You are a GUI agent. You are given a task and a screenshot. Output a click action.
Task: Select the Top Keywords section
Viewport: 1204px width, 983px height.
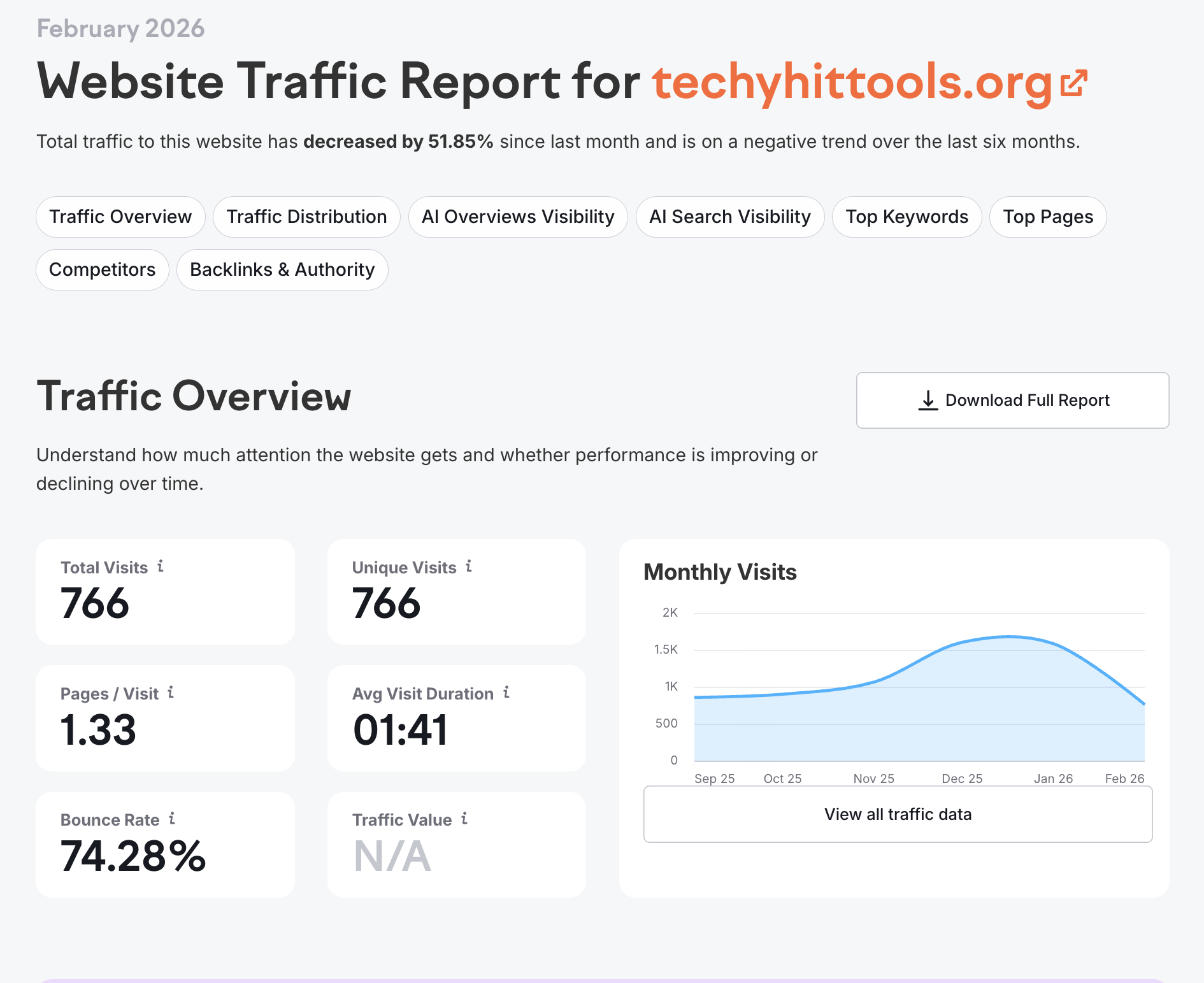(x=907, y=217)
